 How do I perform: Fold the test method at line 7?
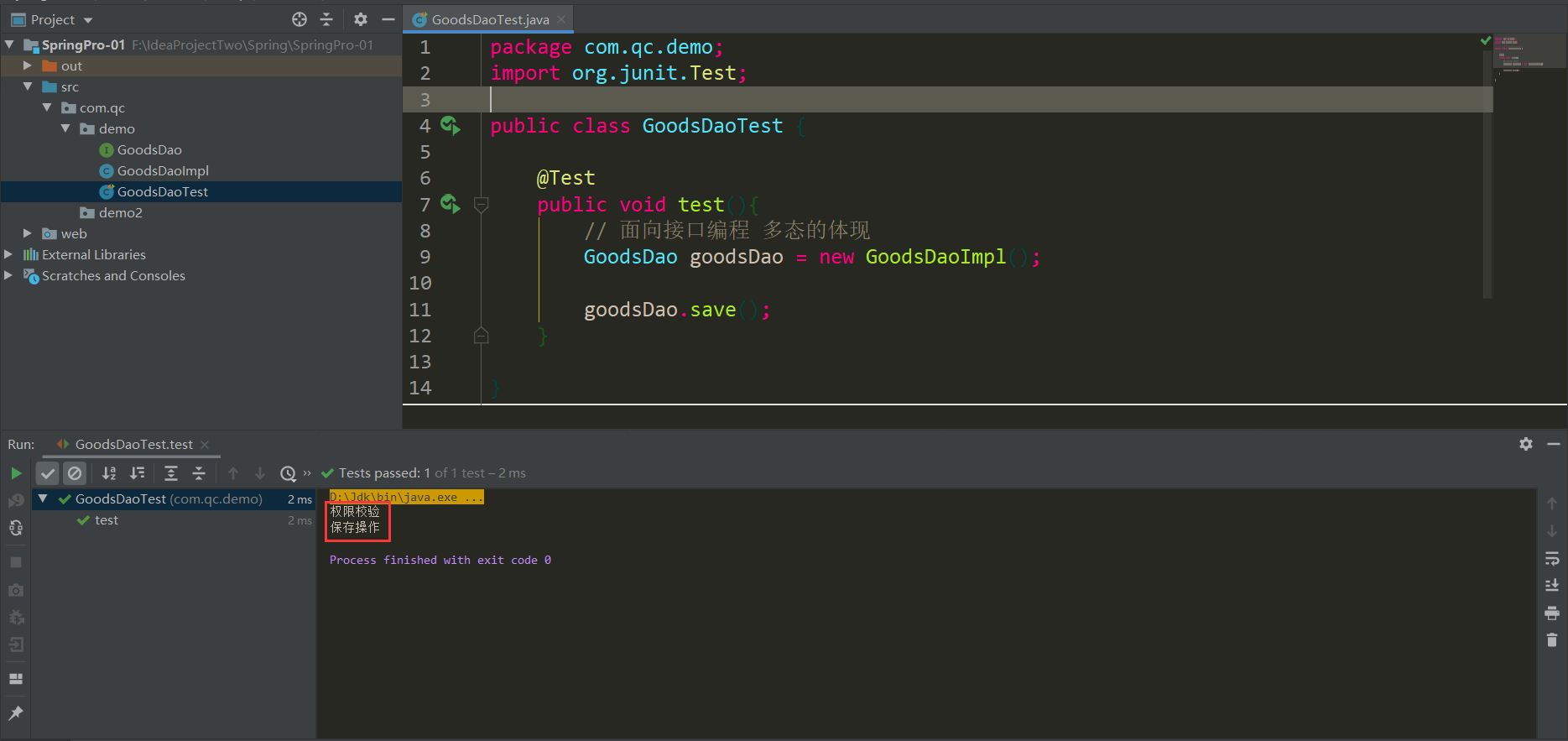[x=482, y=204]
